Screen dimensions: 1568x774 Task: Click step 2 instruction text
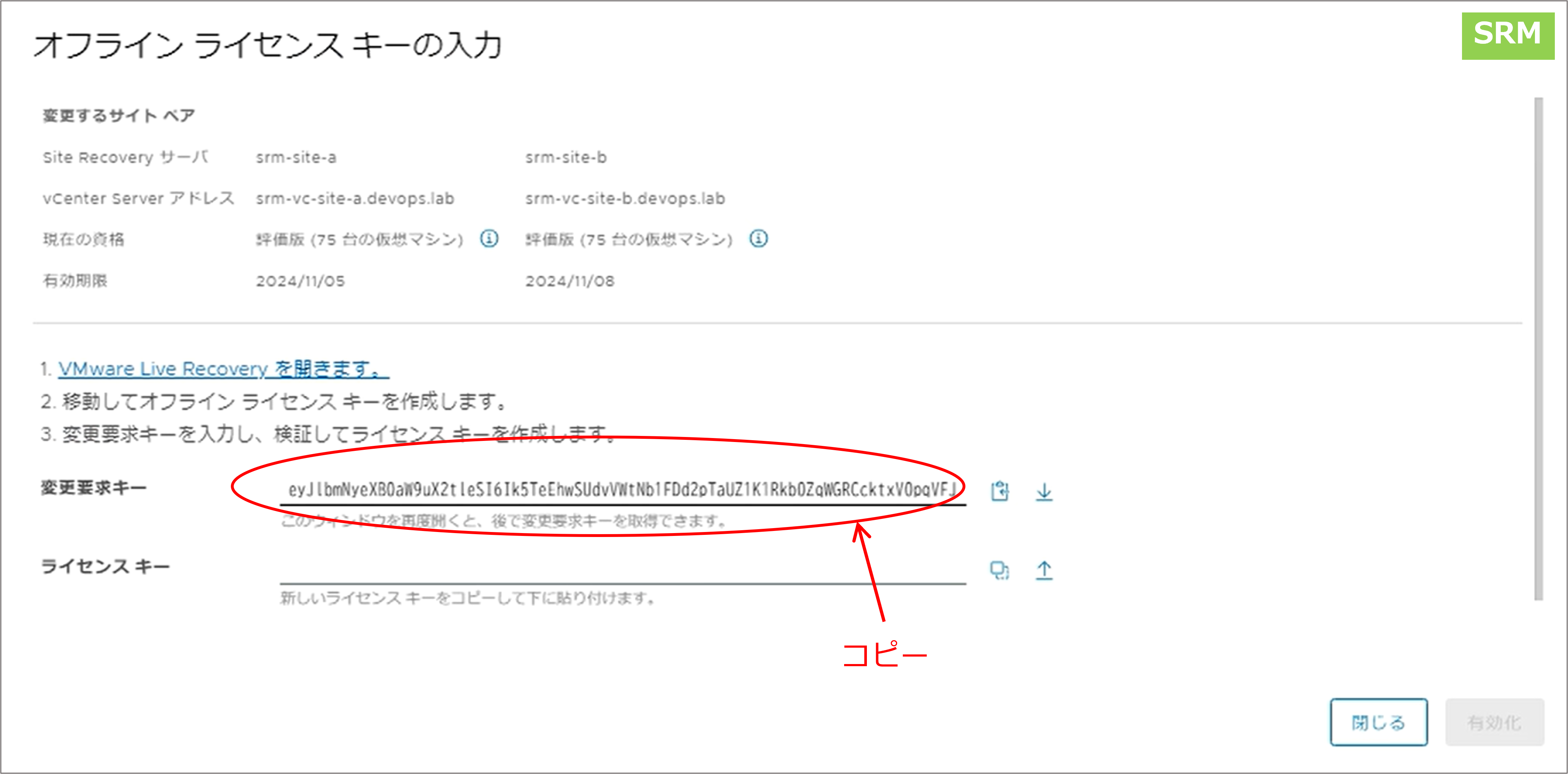tap(273, 401)
